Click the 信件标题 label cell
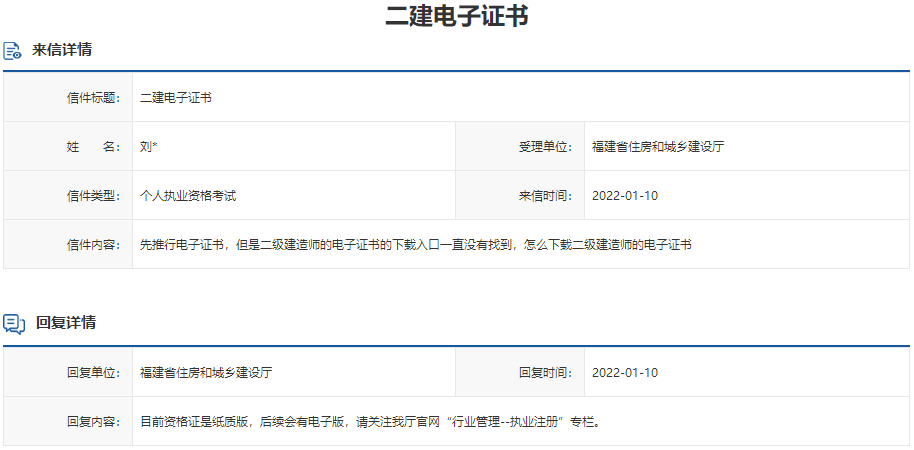 point(92,98)
